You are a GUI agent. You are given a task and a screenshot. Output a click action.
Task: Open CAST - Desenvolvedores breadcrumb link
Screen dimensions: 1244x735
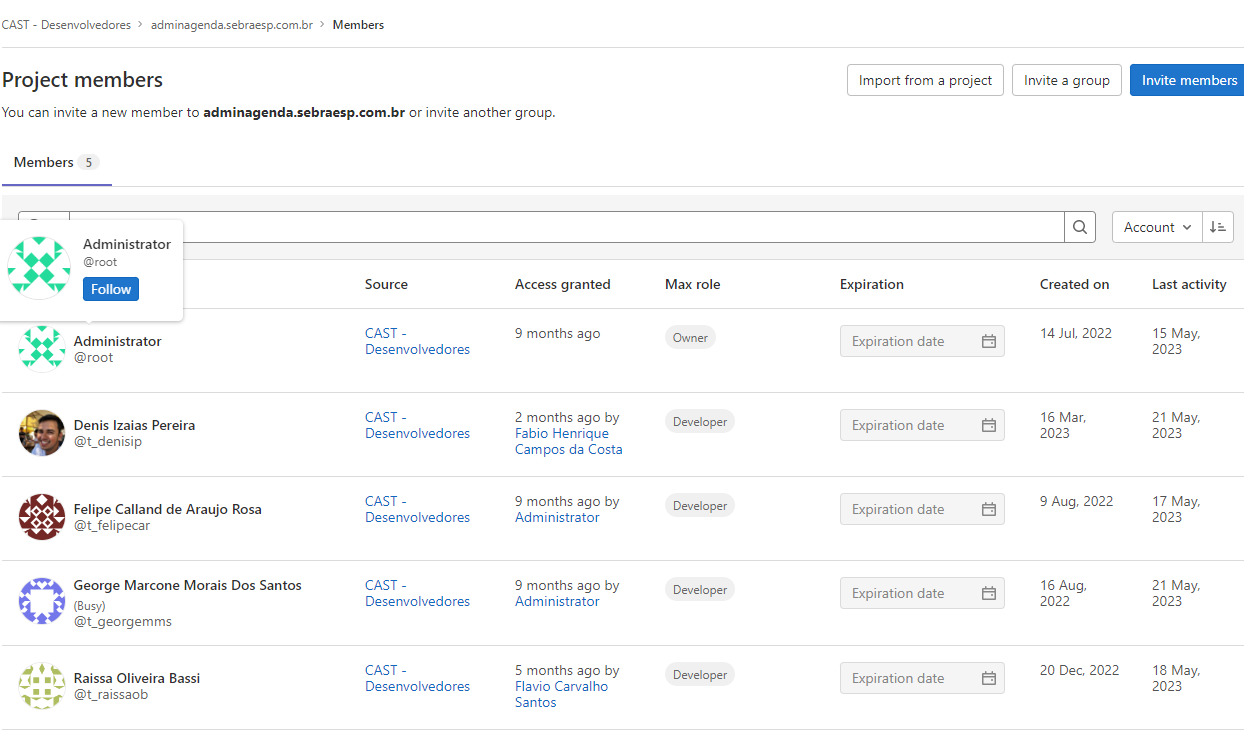click(66, 25)
